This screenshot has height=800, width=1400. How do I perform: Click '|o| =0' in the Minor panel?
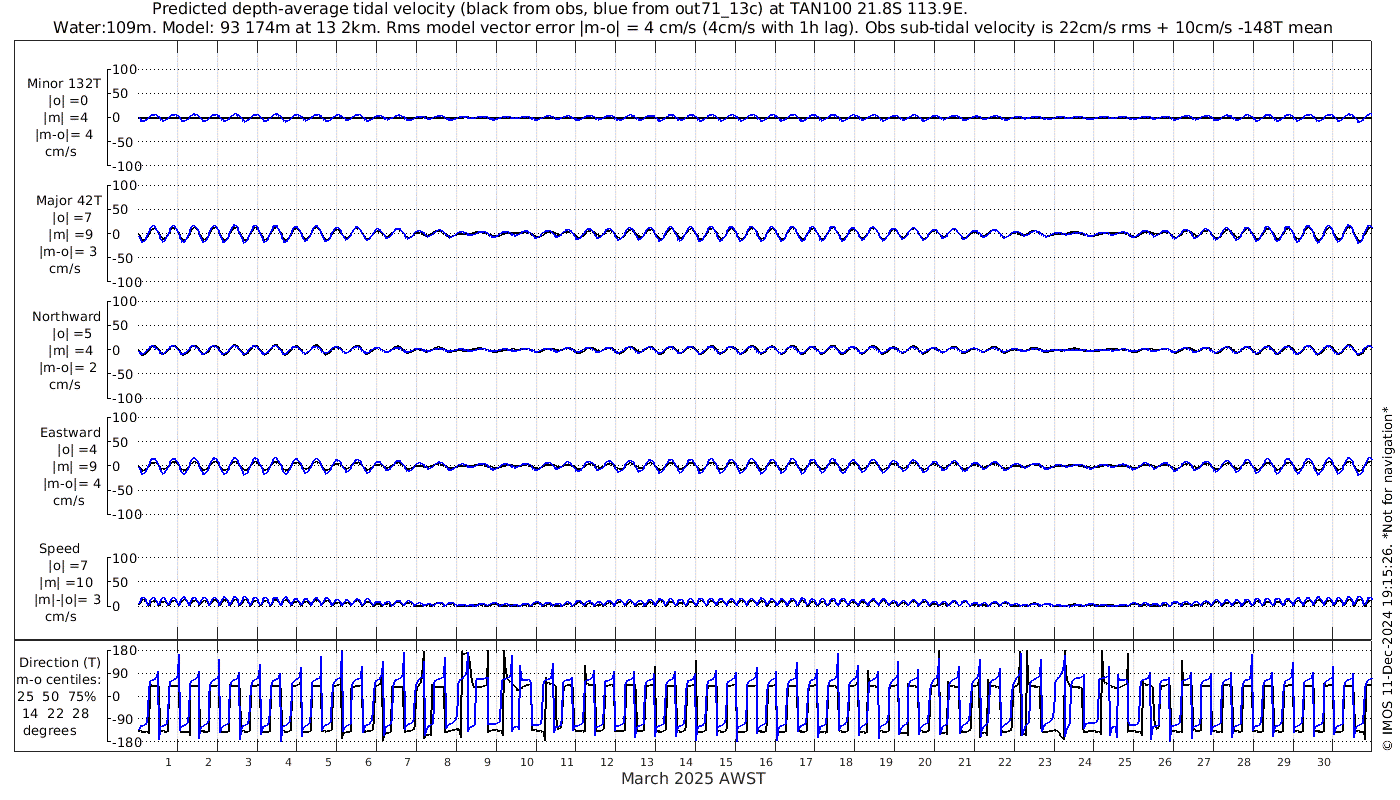click(x=68, y=101)
